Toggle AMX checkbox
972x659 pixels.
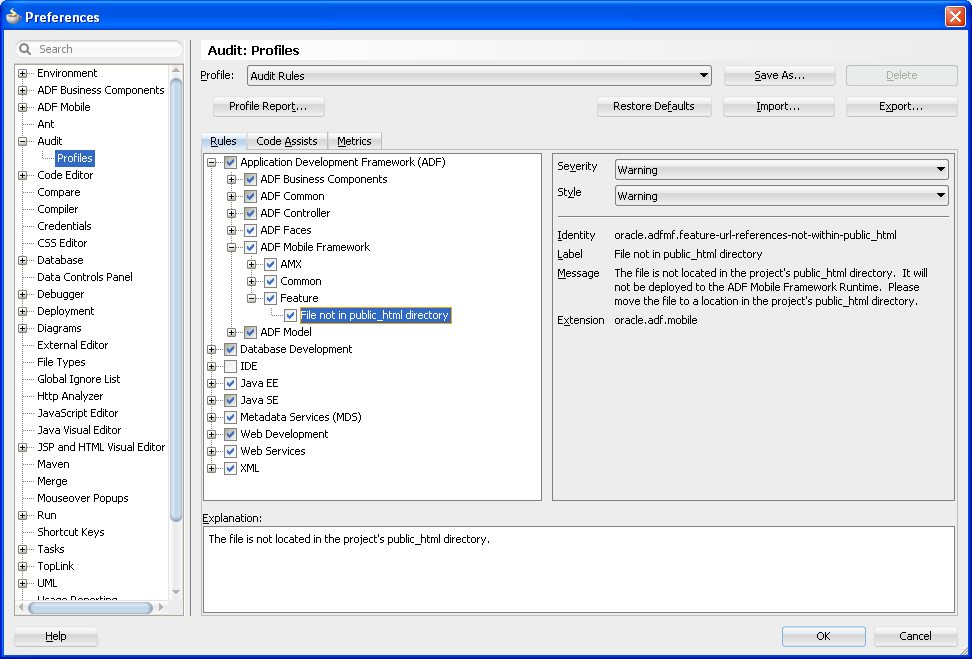pyautogui.click(x=270, y=264)
